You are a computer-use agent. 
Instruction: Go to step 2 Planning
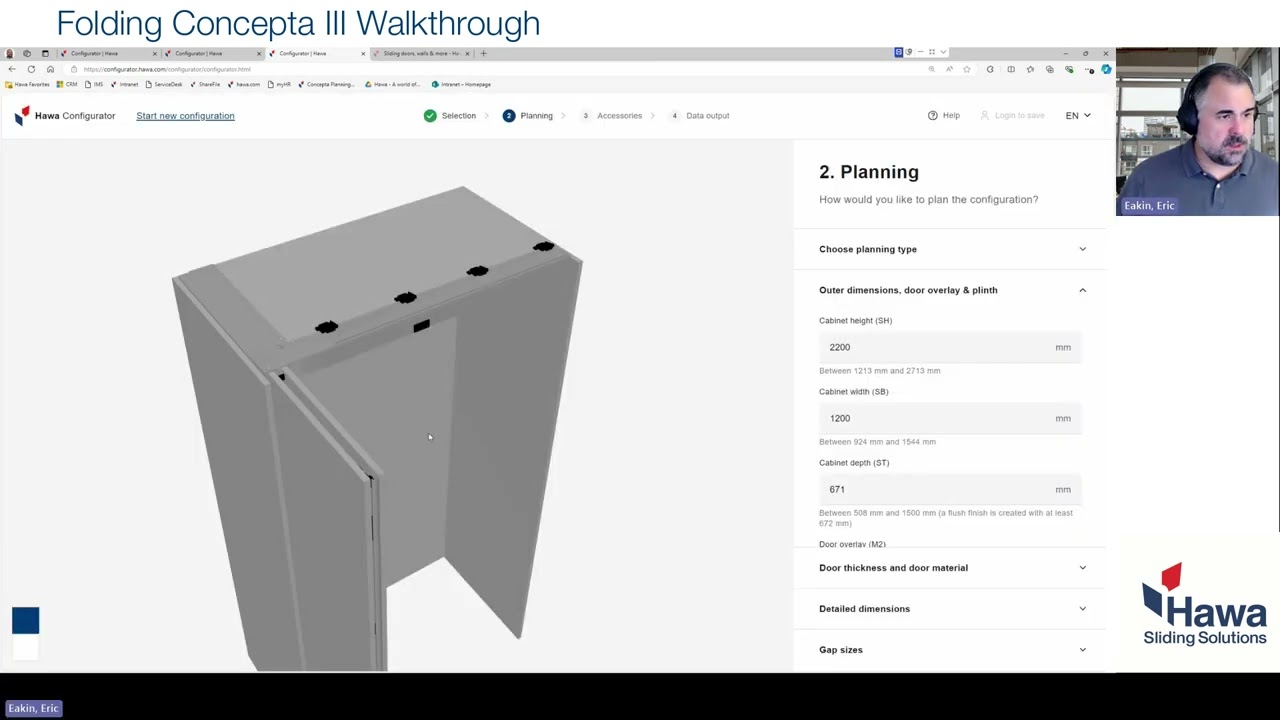pyautogui.click(x=528, y=115)
